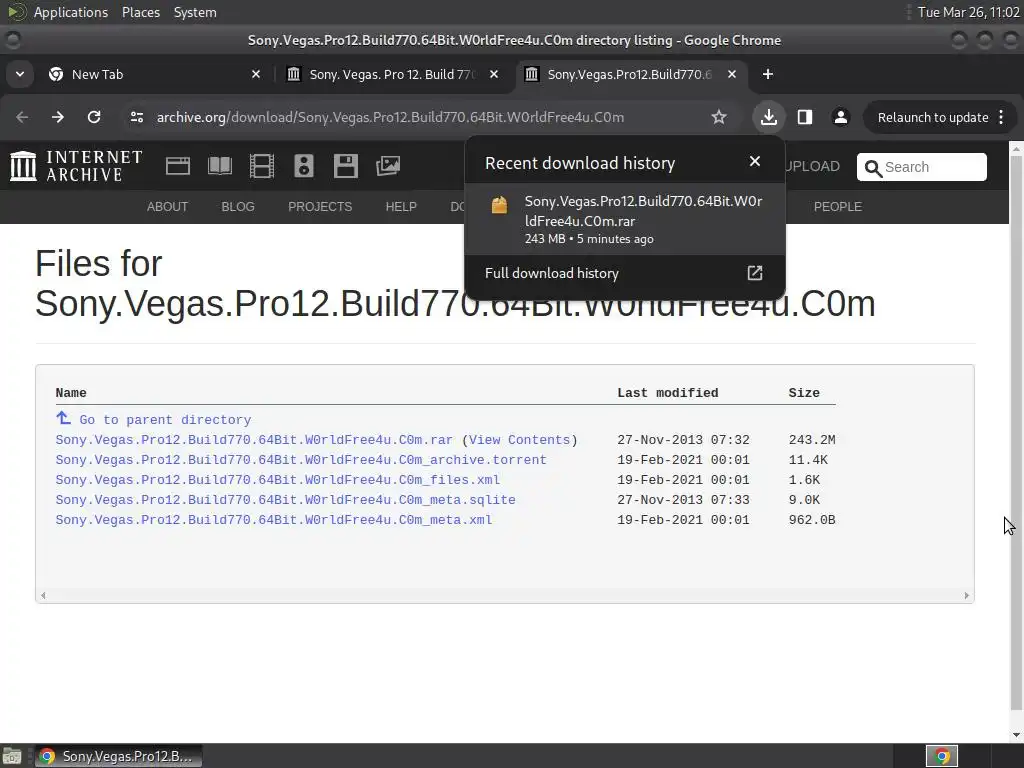Open the ABOUT navigation item
The image size is (1024, 768).
[x=167, y=207]
